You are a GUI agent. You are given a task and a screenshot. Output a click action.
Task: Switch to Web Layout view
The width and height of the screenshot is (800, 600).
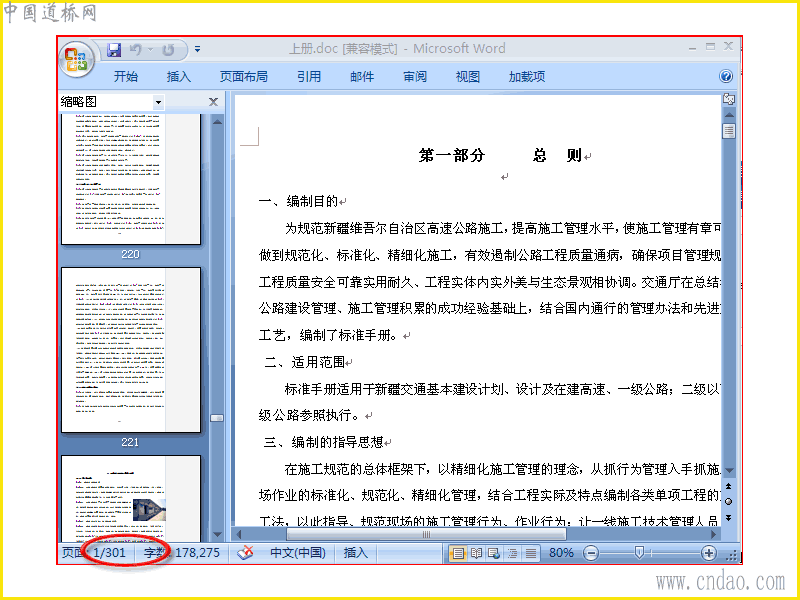click(x=494, y=553)
